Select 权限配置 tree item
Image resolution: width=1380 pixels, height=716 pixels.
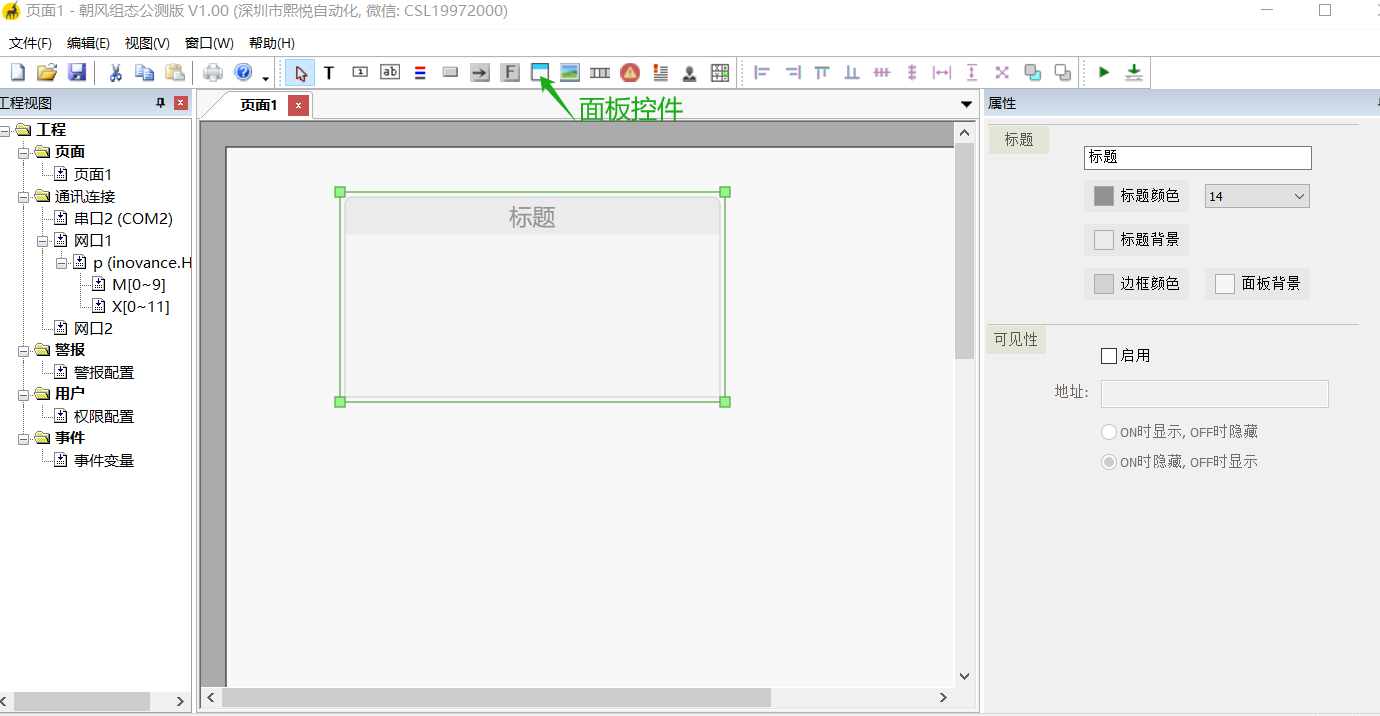click(104, 416)
